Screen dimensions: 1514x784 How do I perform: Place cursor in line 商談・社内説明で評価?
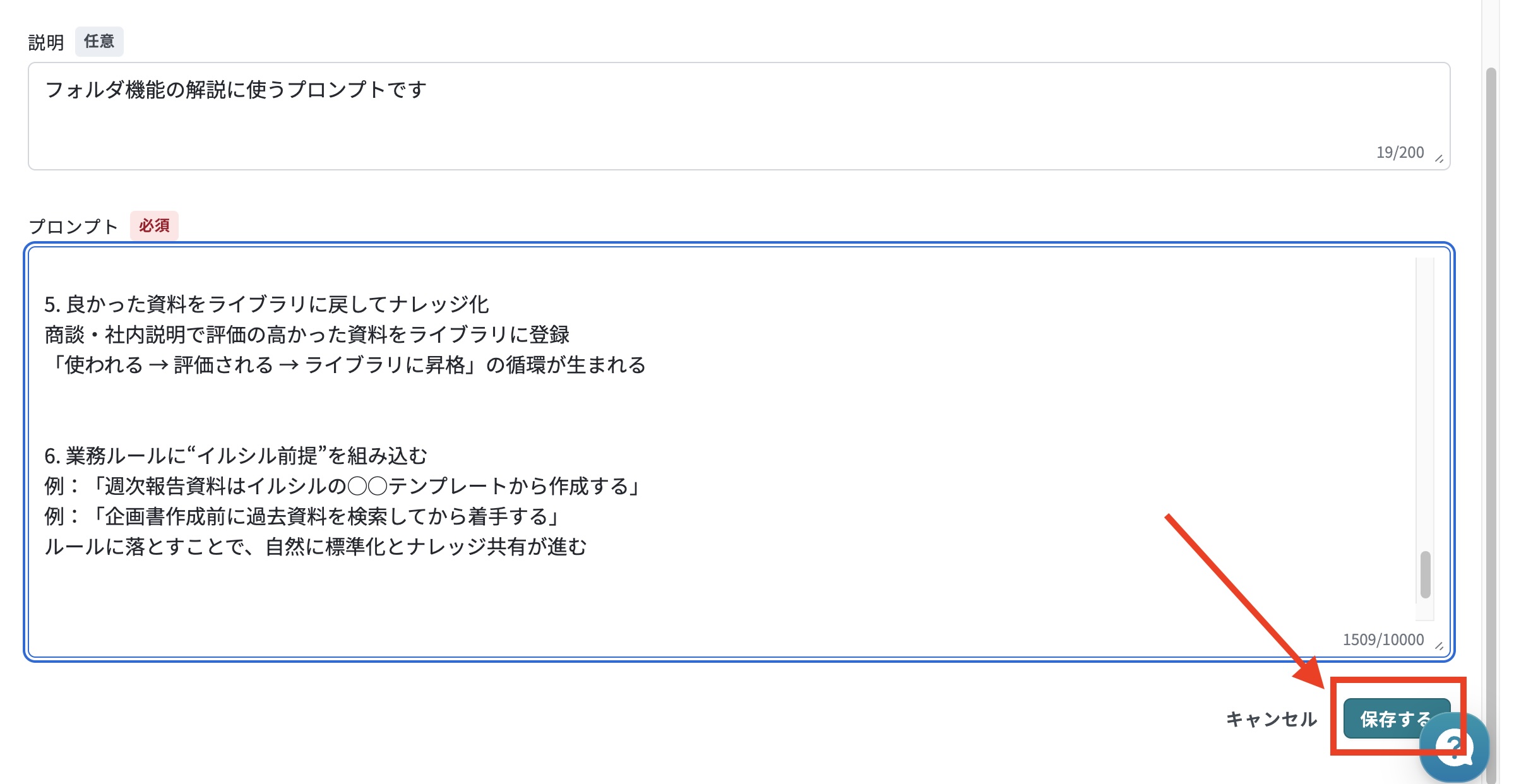tap(307, 335)
